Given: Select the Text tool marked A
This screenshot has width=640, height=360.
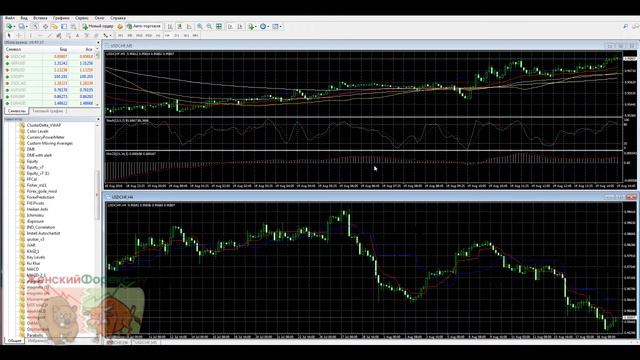Looking at the screenshot, I should [78, 36].
